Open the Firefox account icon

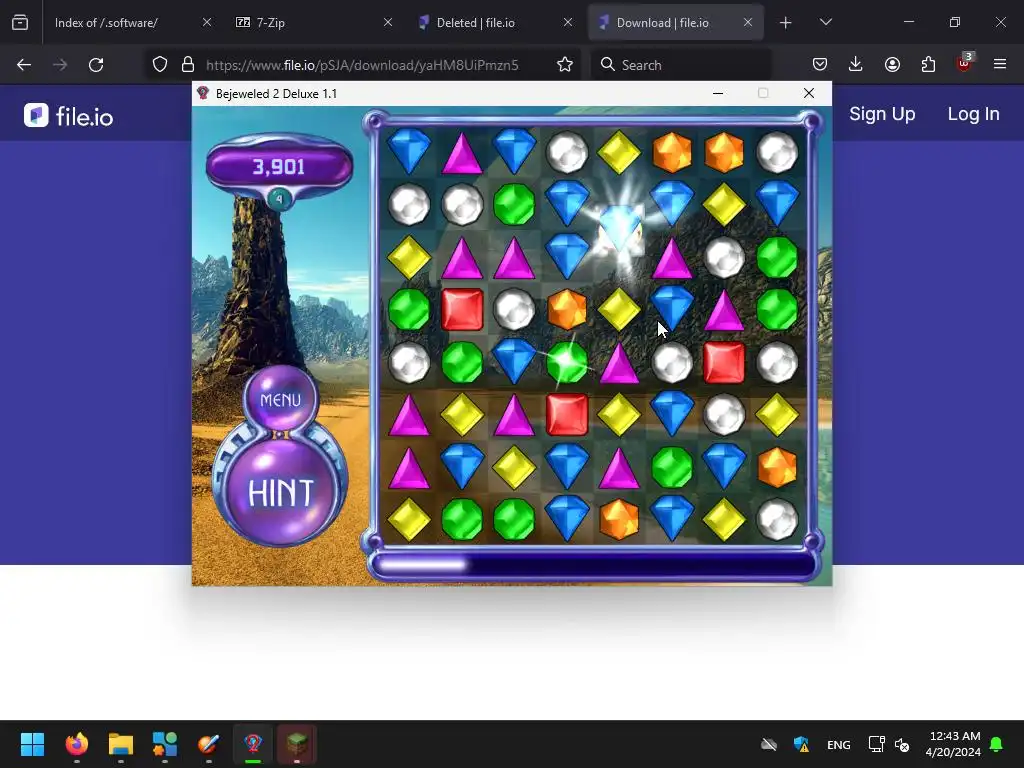[892, 65]
